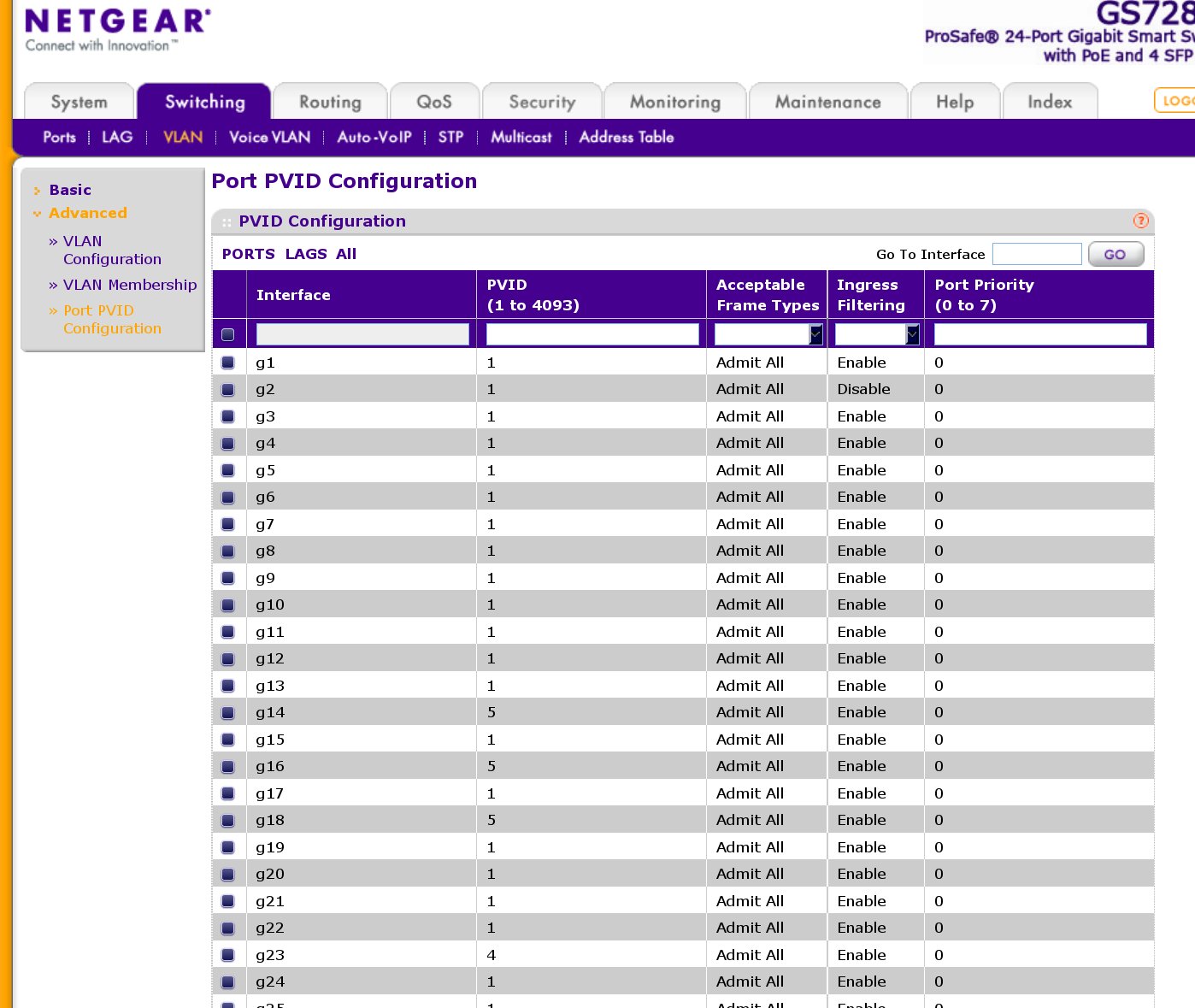Check the select-all checkbox in header row

click(228, 334)
